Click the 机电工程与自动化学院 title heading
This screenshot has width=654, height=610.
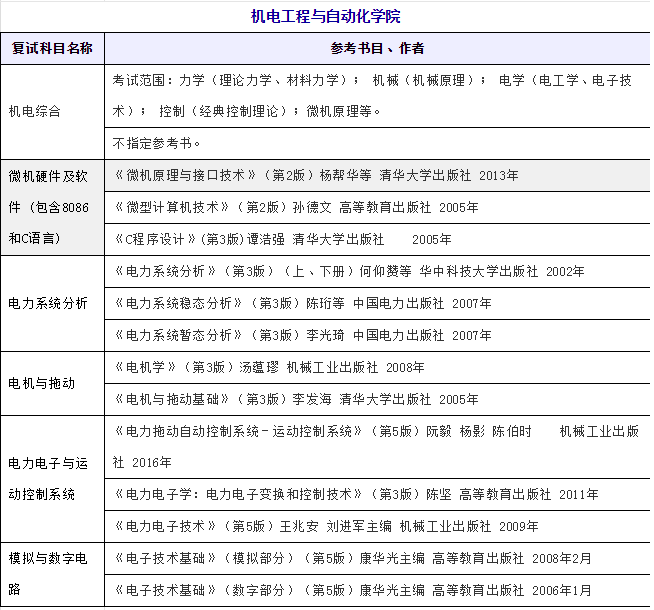tap(326, 17)
